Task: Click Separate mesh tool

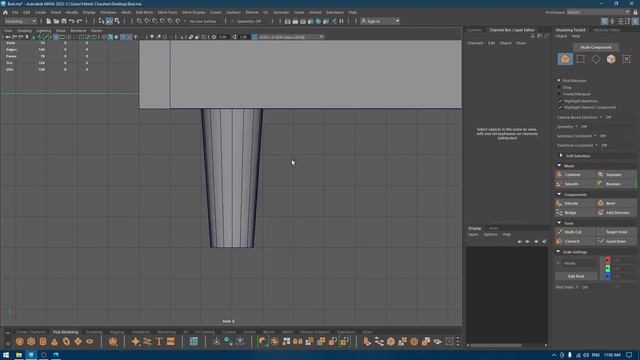Action: 616,175
